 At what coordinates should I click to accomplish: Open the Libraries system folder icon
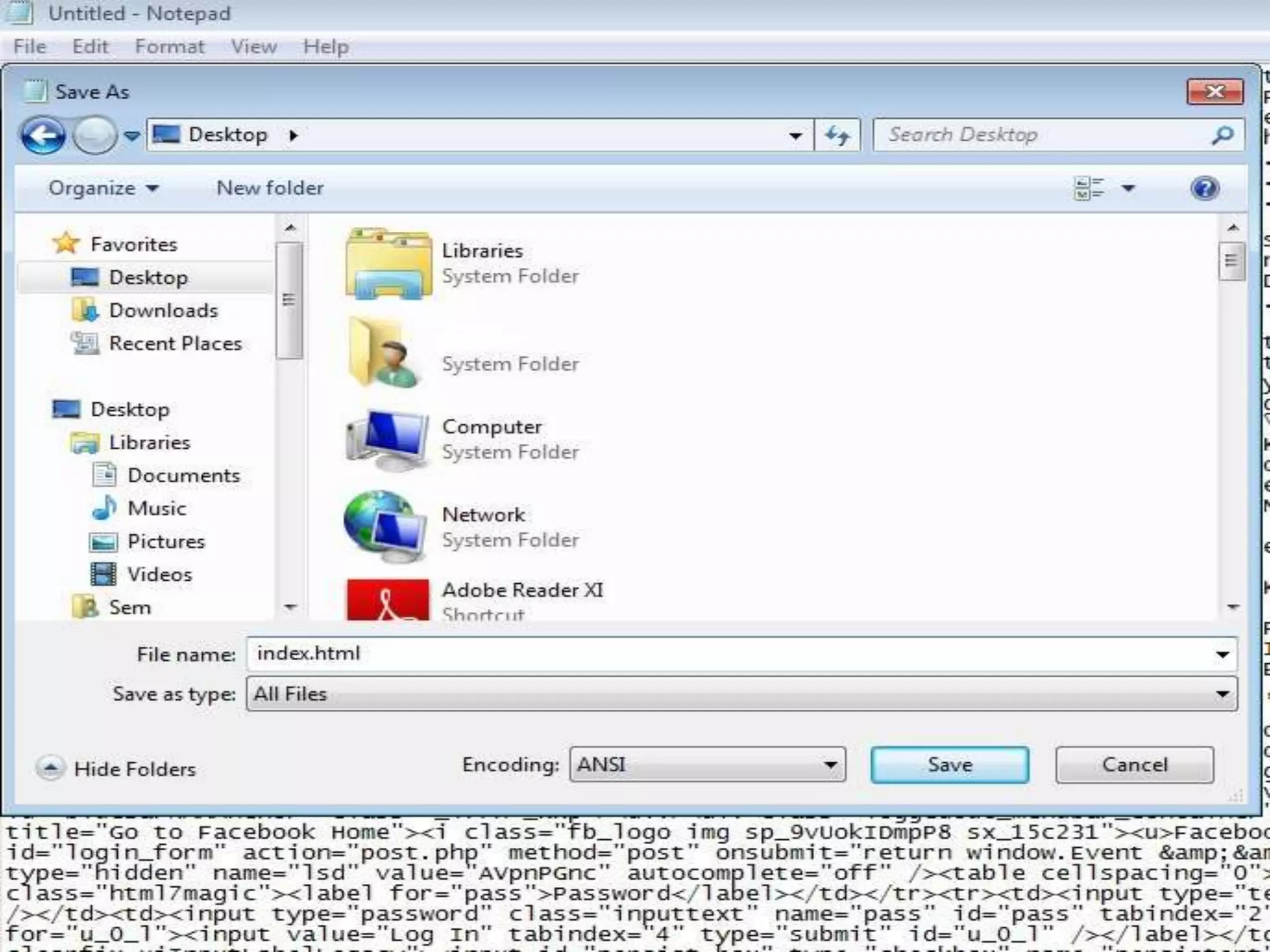(x=388, y=263)
